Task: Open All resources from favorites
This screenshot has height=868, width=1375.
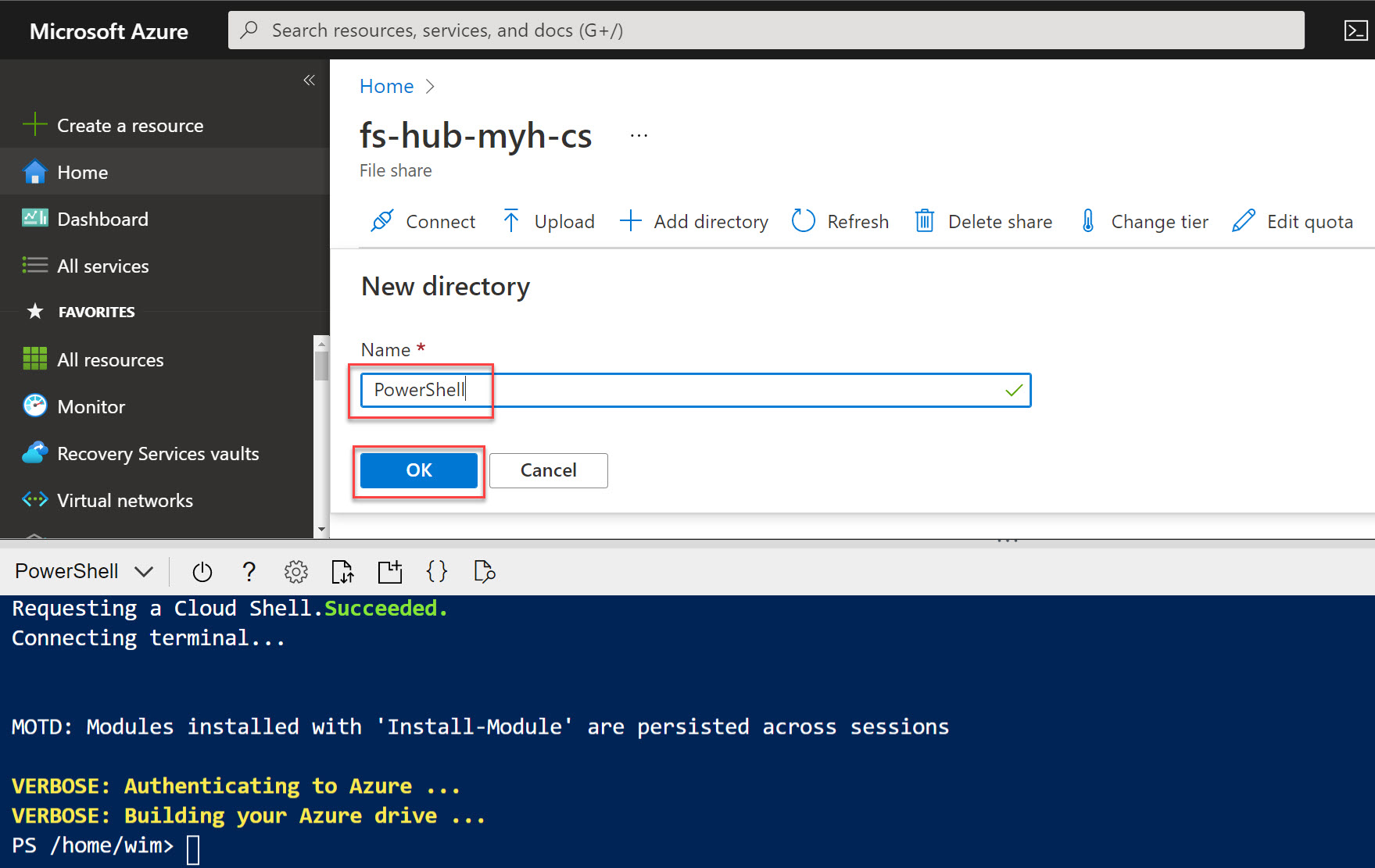Action: coord(156,359)
